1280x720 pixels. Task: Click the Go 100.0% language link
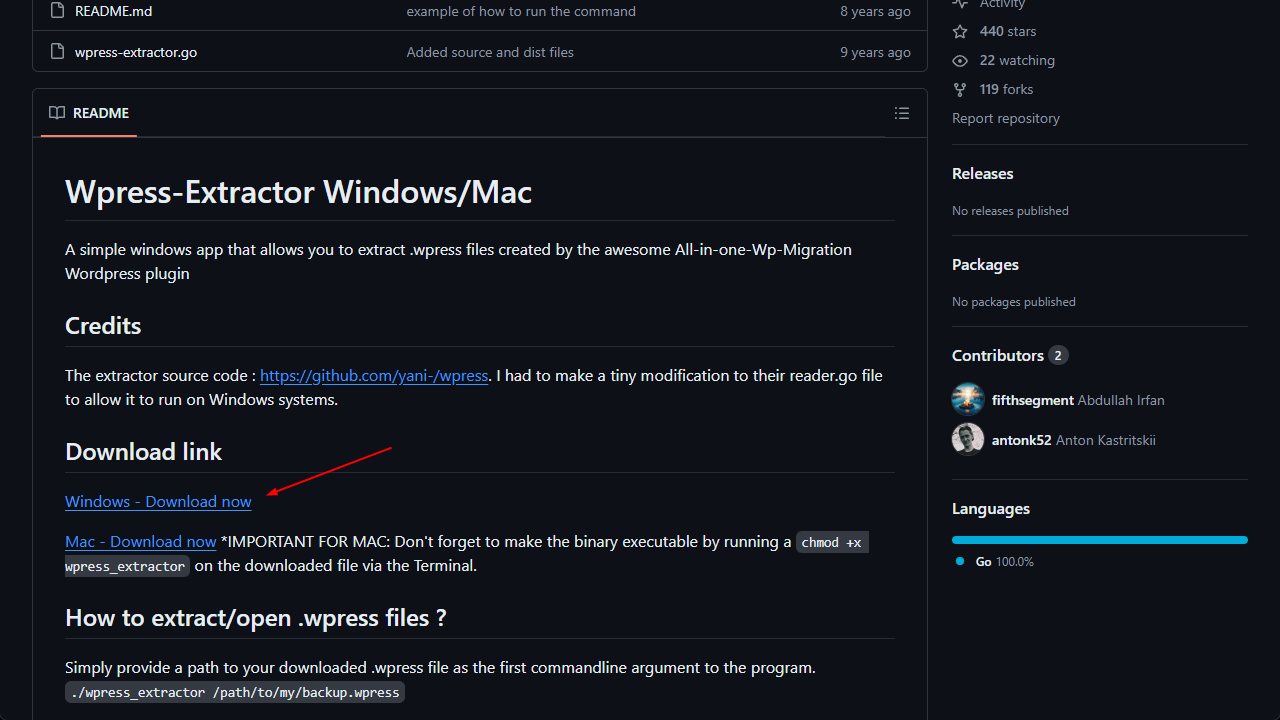[1004, 562]
